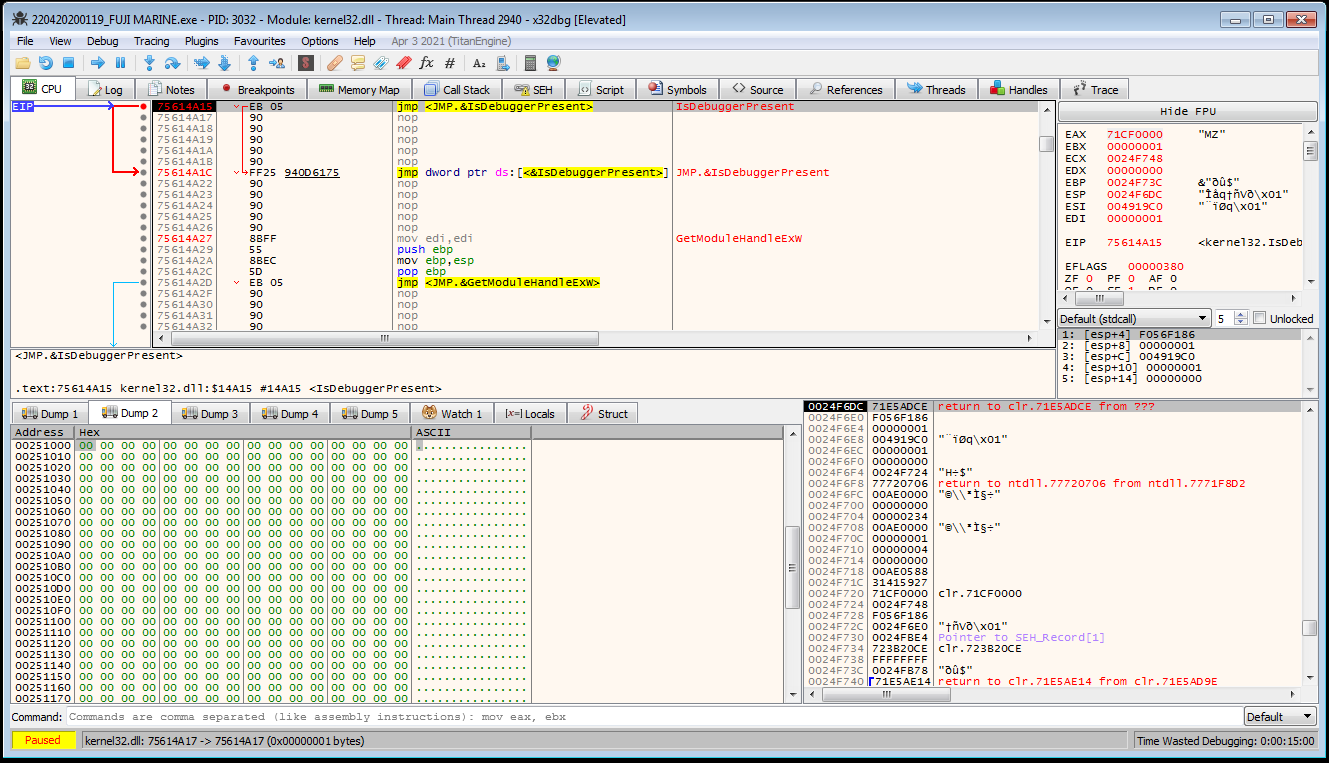Image resolution: width=1329 pixels, height=763 pixels.
Task: Click the Step Over icon
Action: 173,63
